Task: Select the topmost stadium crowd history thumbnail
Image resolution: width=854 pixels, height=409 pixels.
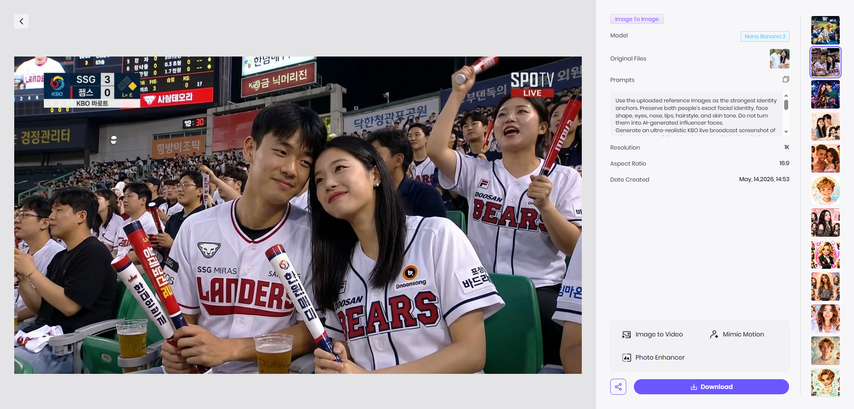Action: [825, 30]
